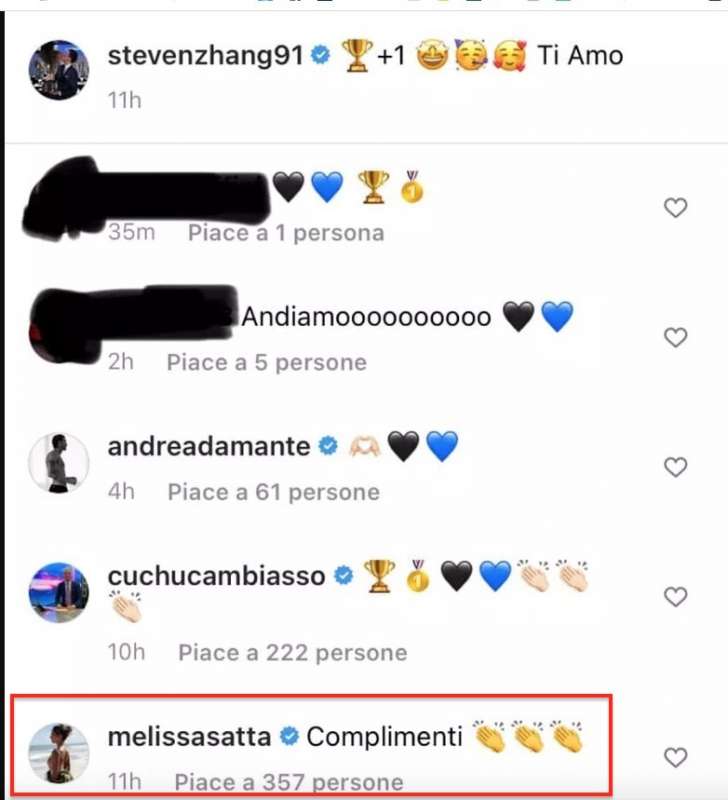Click verified badge beside melissasatta
Viewport: 728px width, 800px height.
point(289,736)
